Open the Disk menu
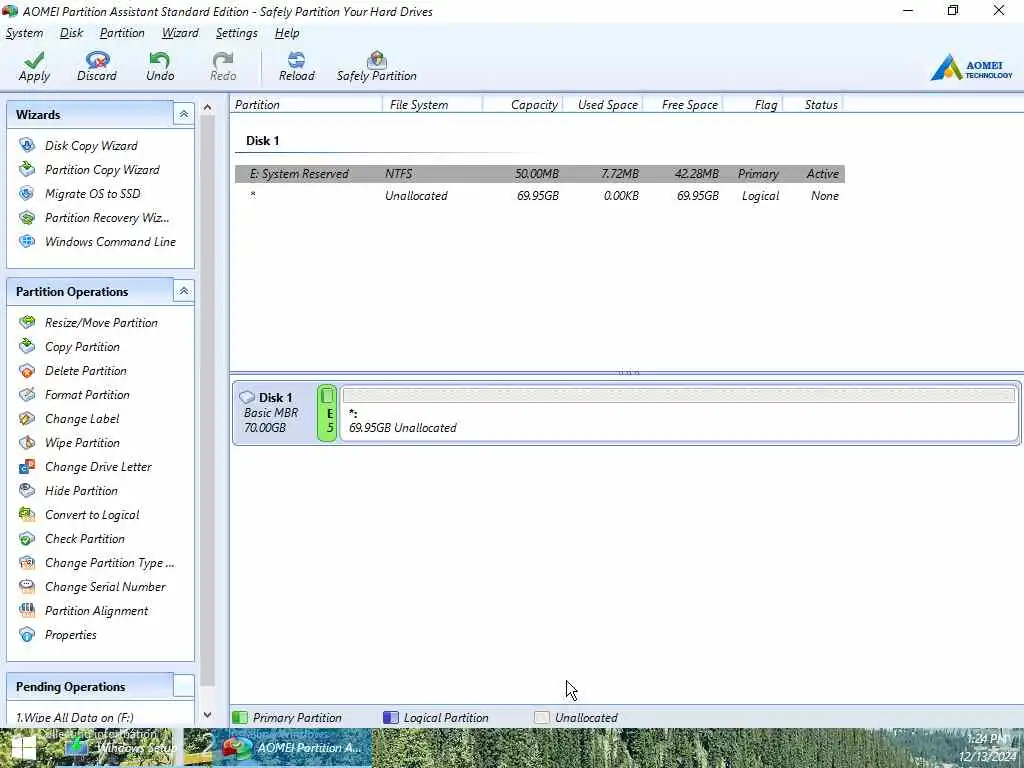The height and width of the screenshot is (768, 1024). [x=71, y=33]
